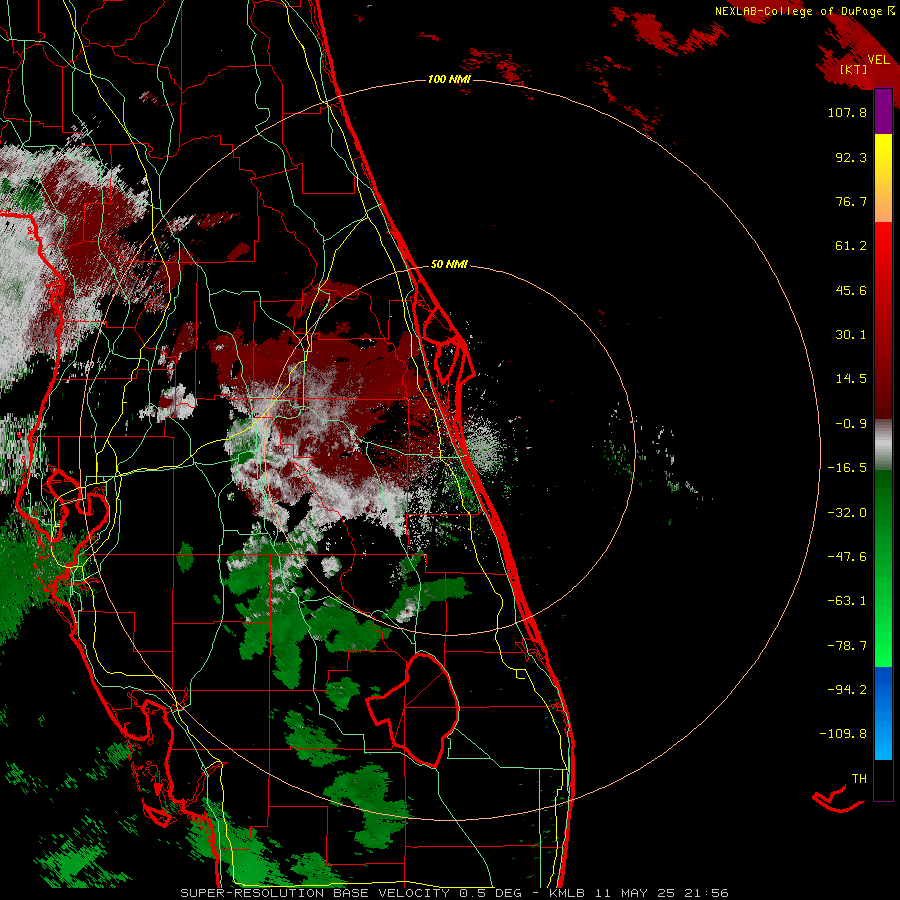Screen dimensions: 900x900
Task: Click the -0.9 velocity scale value
Action: click(x=851, y=424)
